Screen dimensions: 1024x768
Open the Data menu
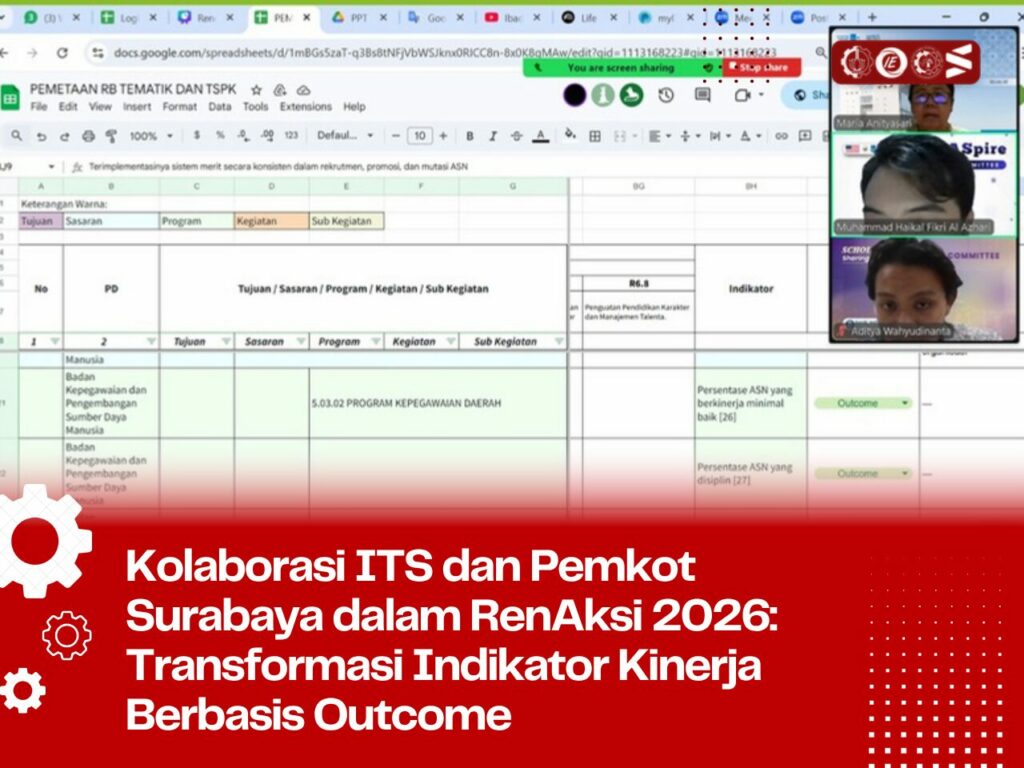(220, 106)
